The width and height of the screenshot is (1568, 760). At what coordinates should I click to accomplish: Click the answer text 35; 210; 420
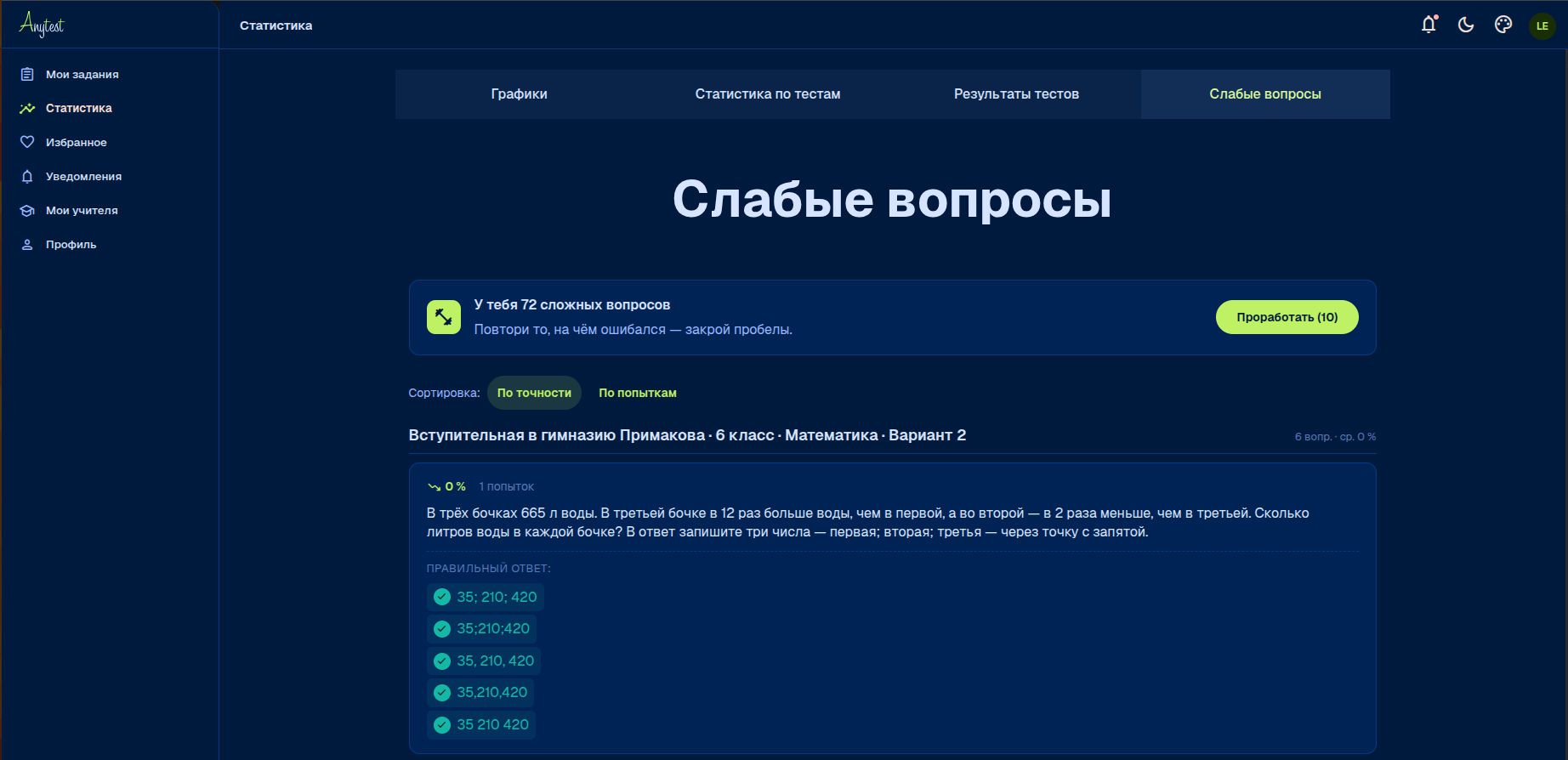pyautogui.click(x=497, y=597)
